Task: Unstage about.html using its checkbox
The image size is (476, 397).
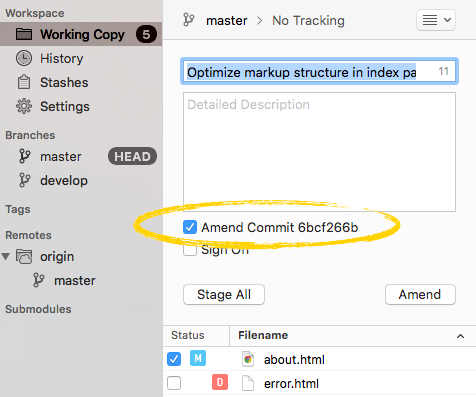Action: point(174,359)
